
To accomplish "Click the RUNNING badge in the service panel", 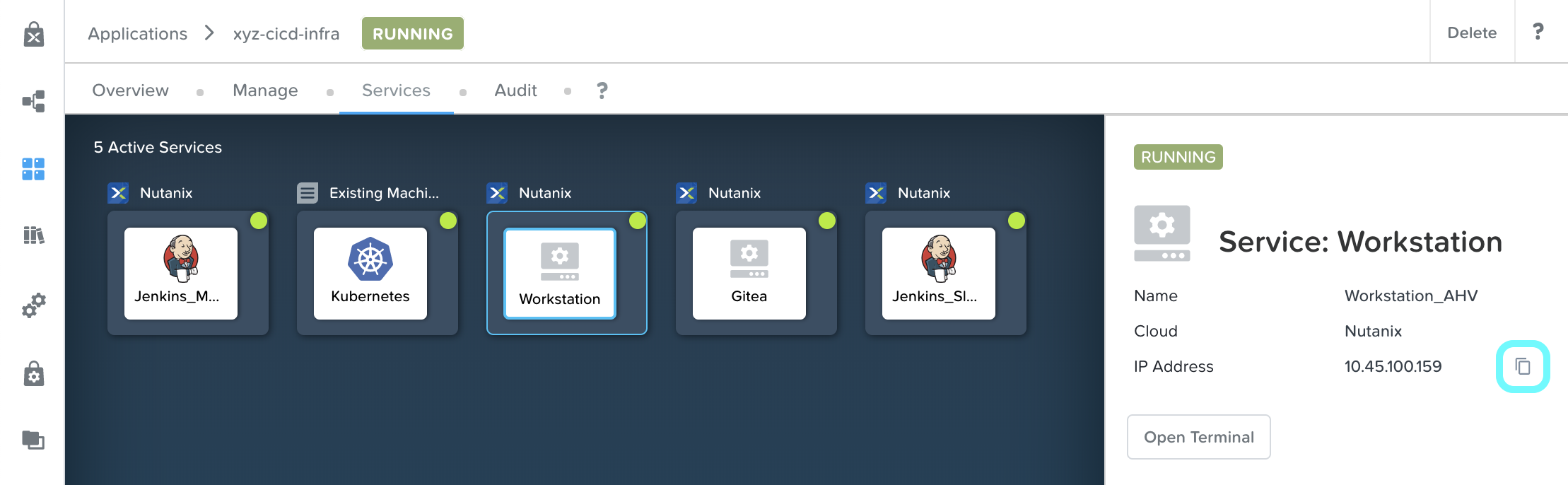I will (x=1178, y=157).
